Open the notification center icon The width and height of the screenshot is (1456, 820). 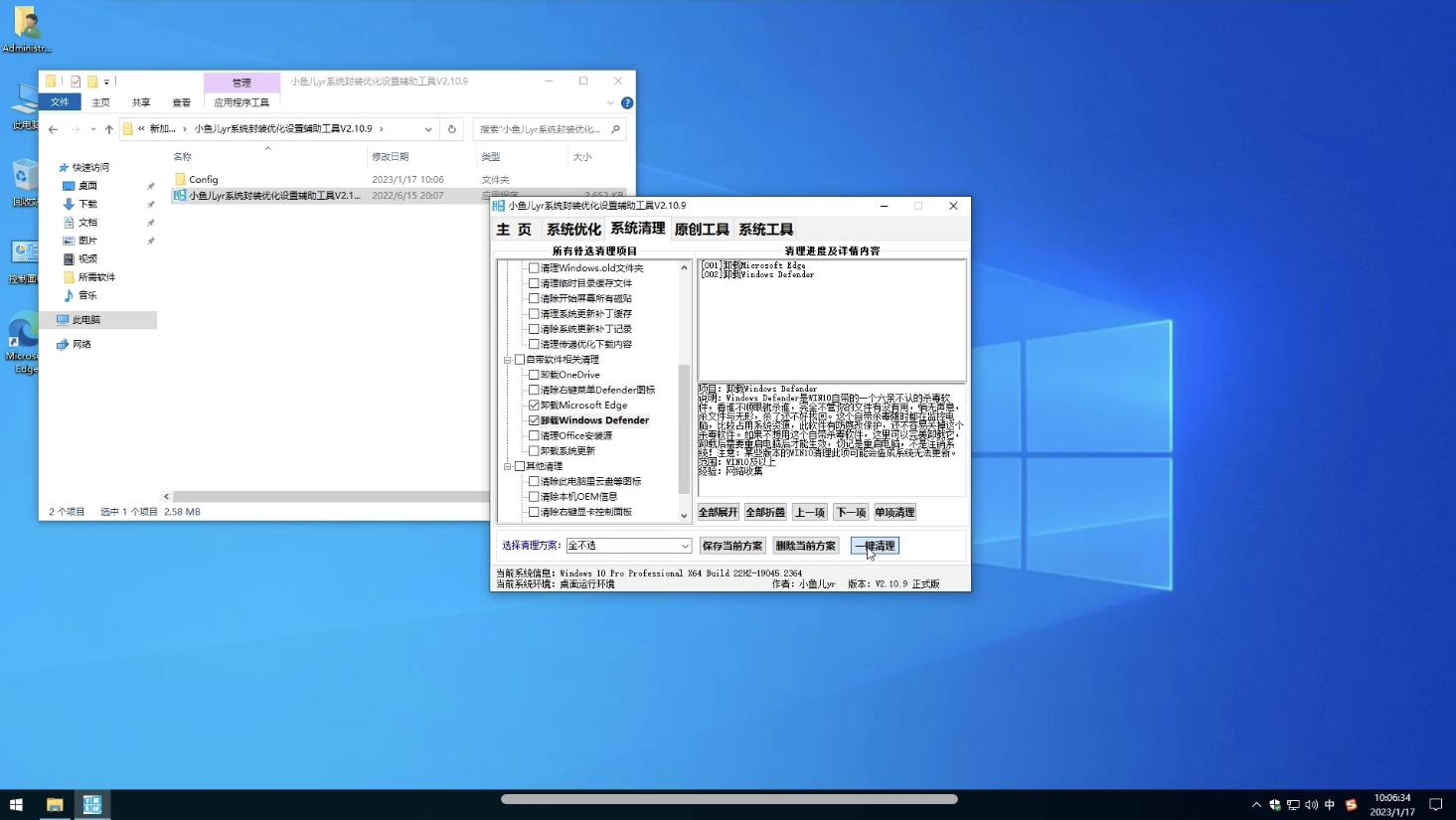1435,805
